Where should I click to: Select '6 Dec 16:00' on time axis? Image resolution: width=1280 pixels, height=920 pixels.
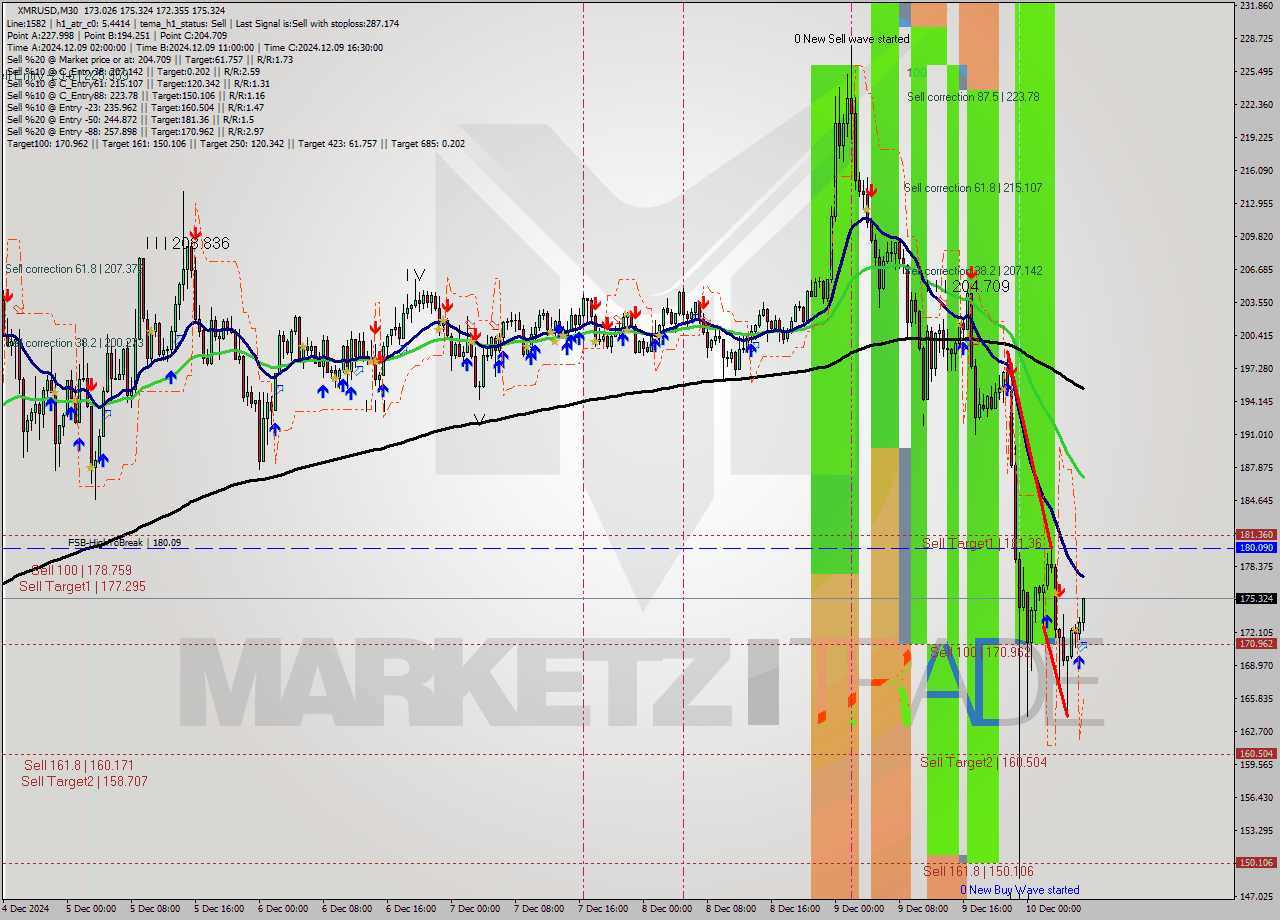[411, 909]
